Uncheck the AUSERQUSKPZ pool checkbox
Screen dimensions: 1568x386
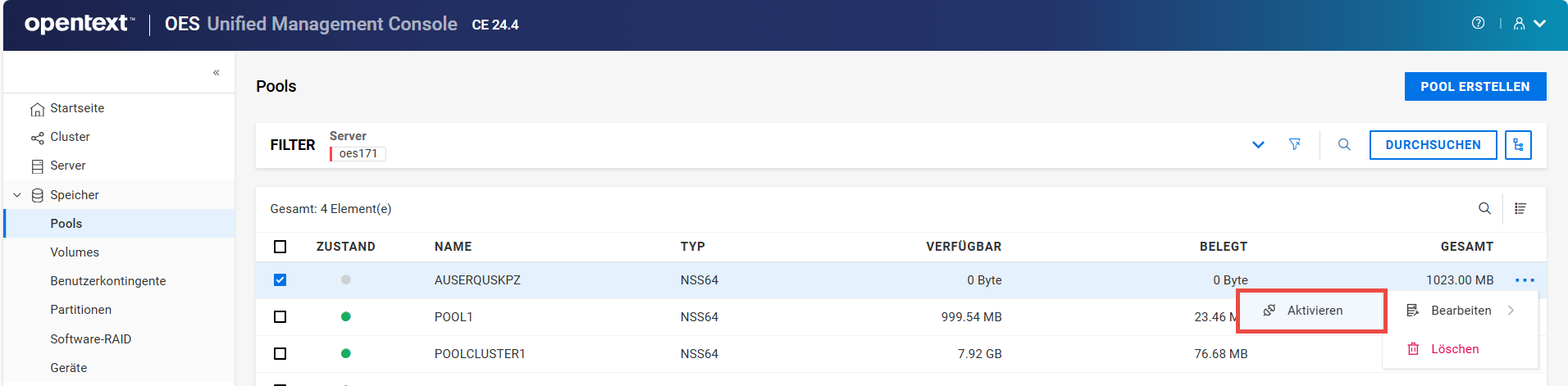(280, 280)
